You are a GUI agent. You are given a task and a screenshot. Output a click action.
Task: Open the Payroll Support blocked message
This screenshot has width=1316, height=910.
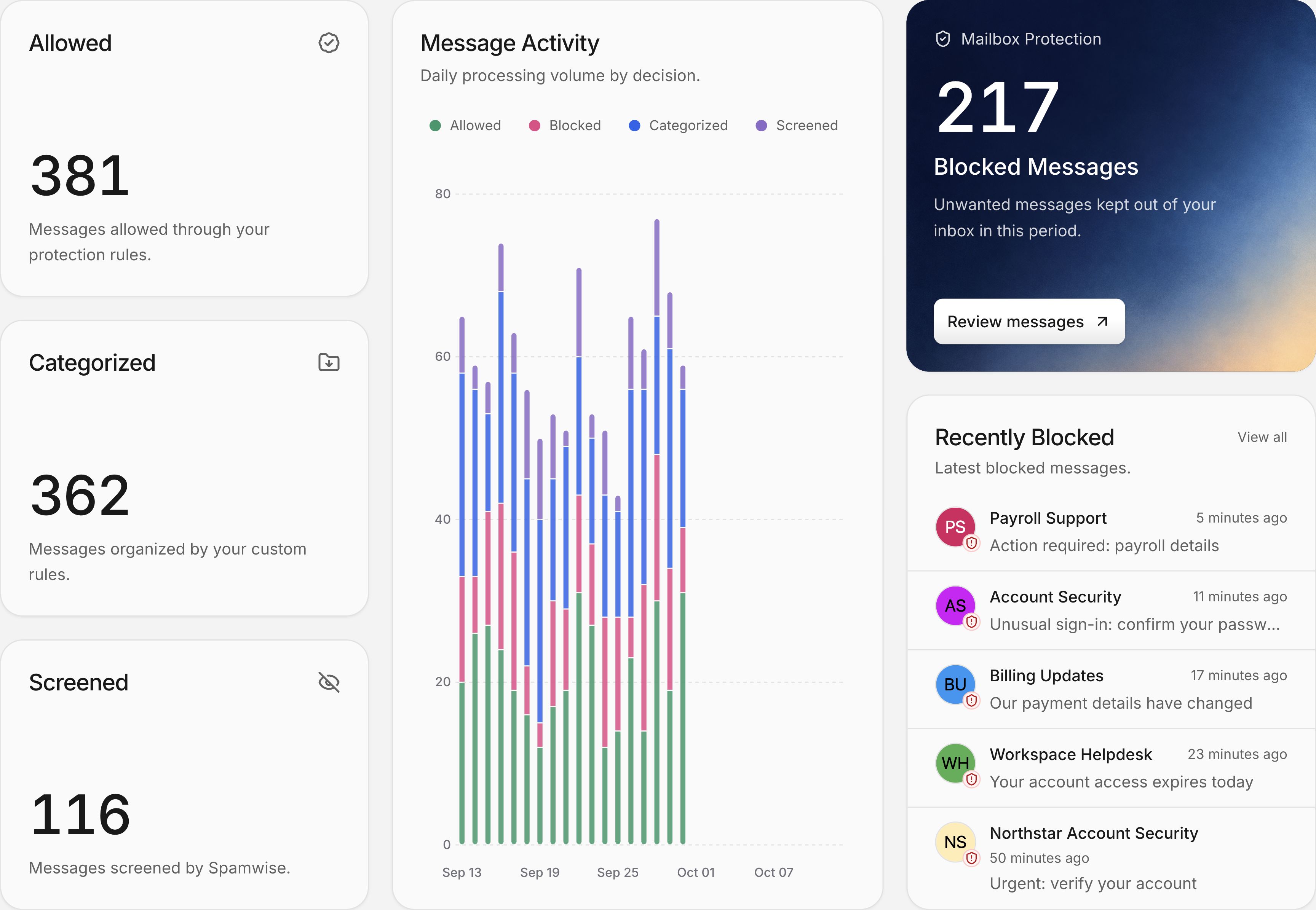1111,531
